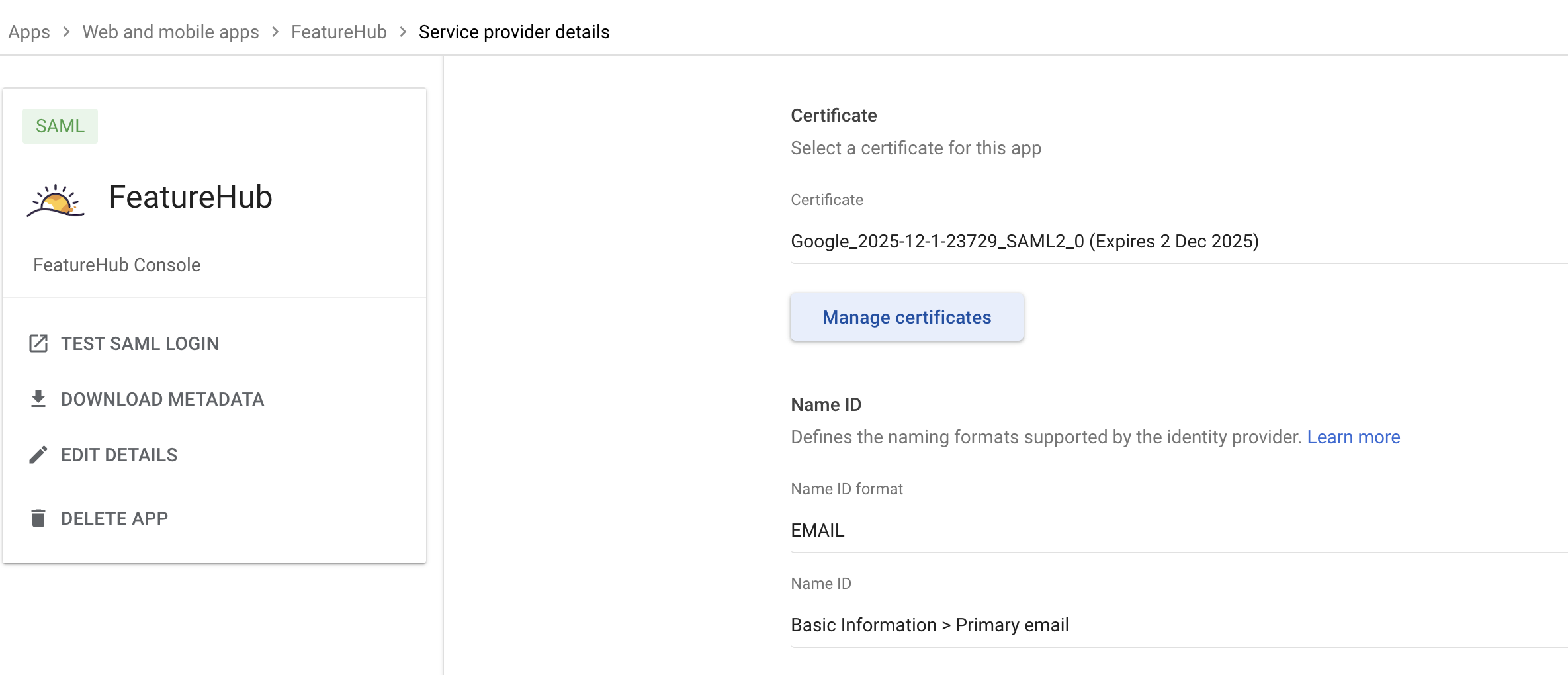Start a test with TEST SAML LOGIN

(140, 343)
